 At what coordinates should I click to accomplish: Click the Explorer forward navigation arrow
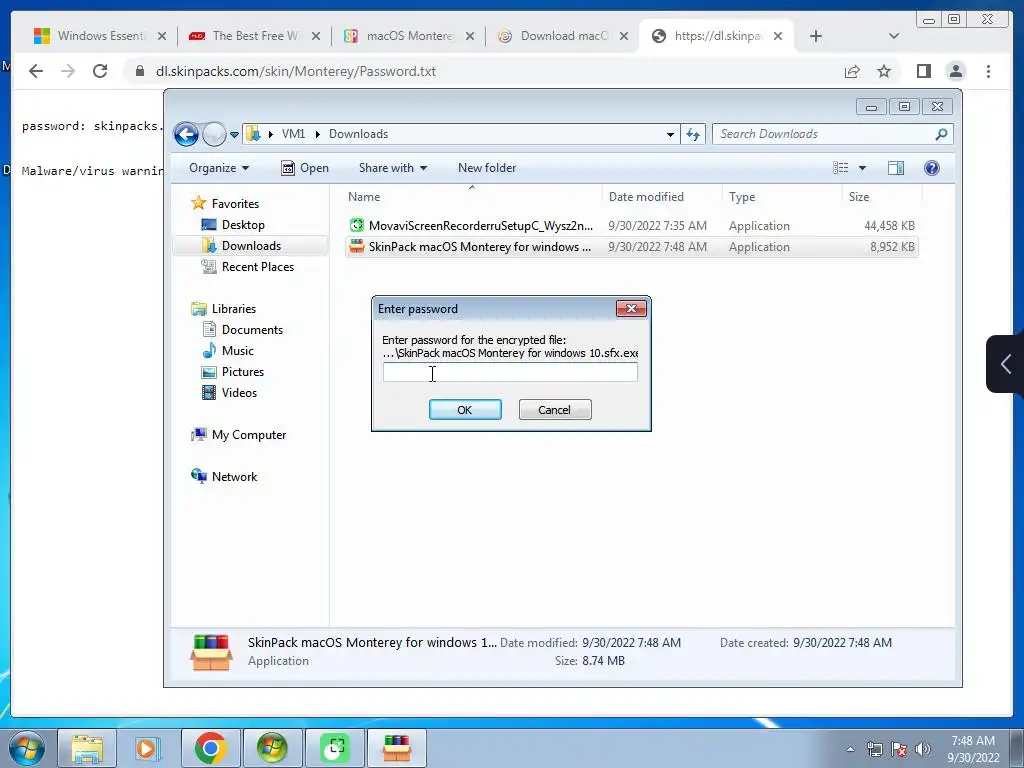point(214,135)
